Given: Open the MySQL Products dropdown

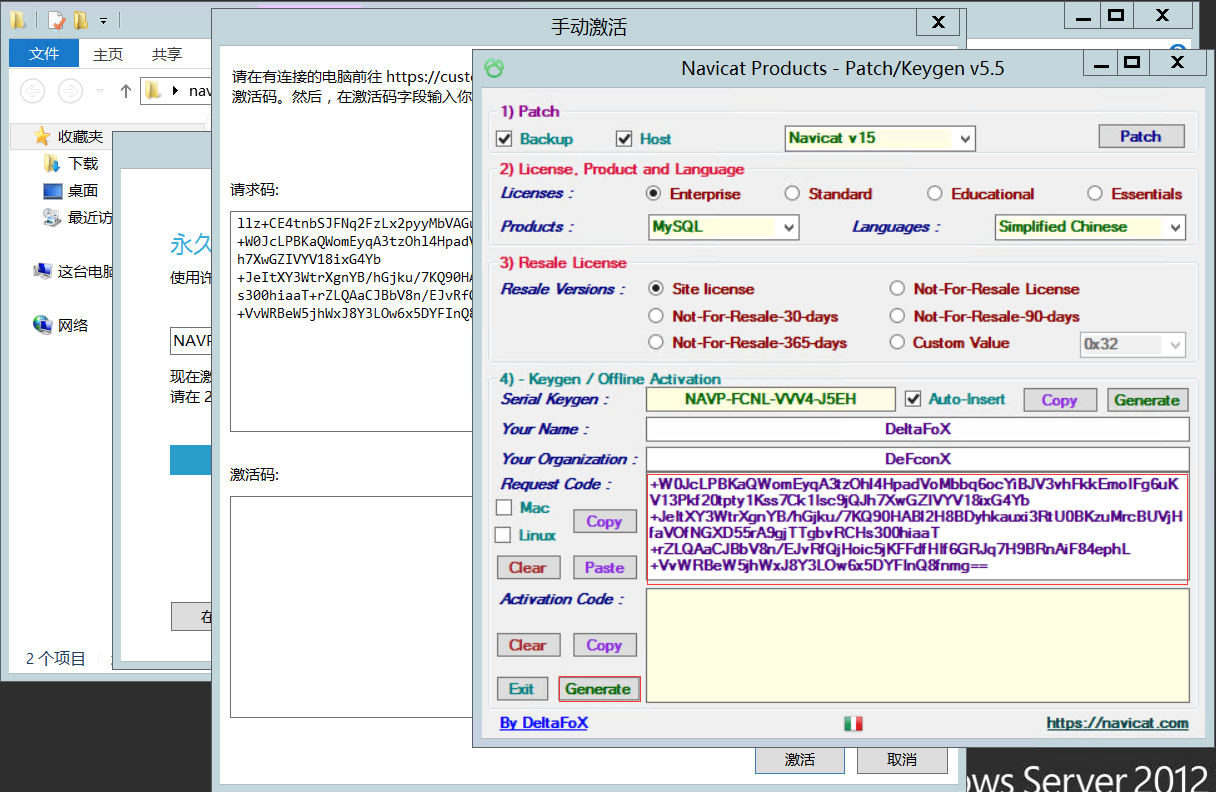Looking at the screenshot, I should click(724, 227).
